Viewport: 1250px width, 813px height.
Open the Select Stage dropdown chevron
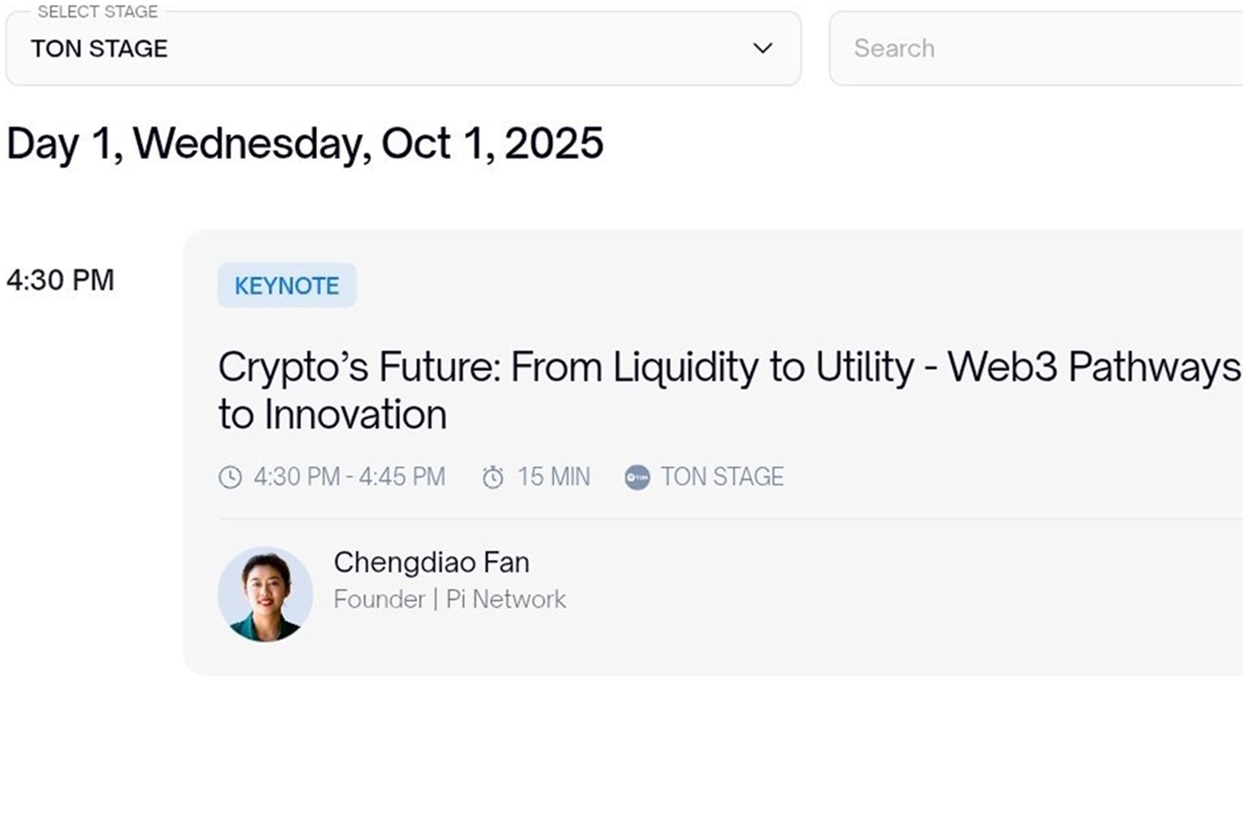click(x=763, y=48)
